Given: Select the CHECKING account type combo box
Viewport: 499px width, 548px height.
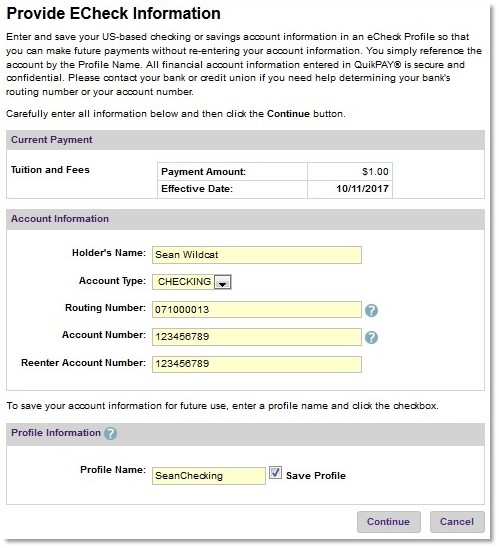Looking at the screenshot, I should [x=192, y=282].
